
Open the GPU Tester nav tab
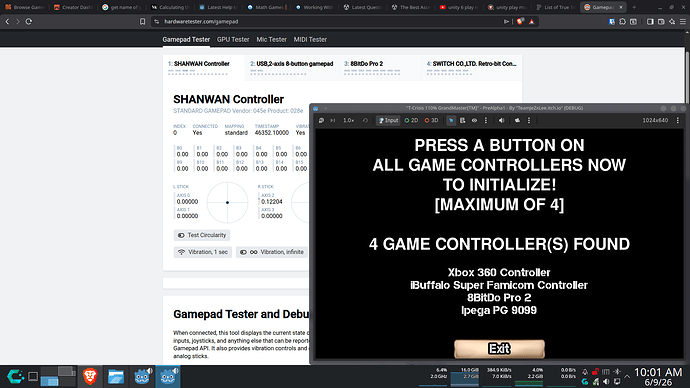[233, 39]
